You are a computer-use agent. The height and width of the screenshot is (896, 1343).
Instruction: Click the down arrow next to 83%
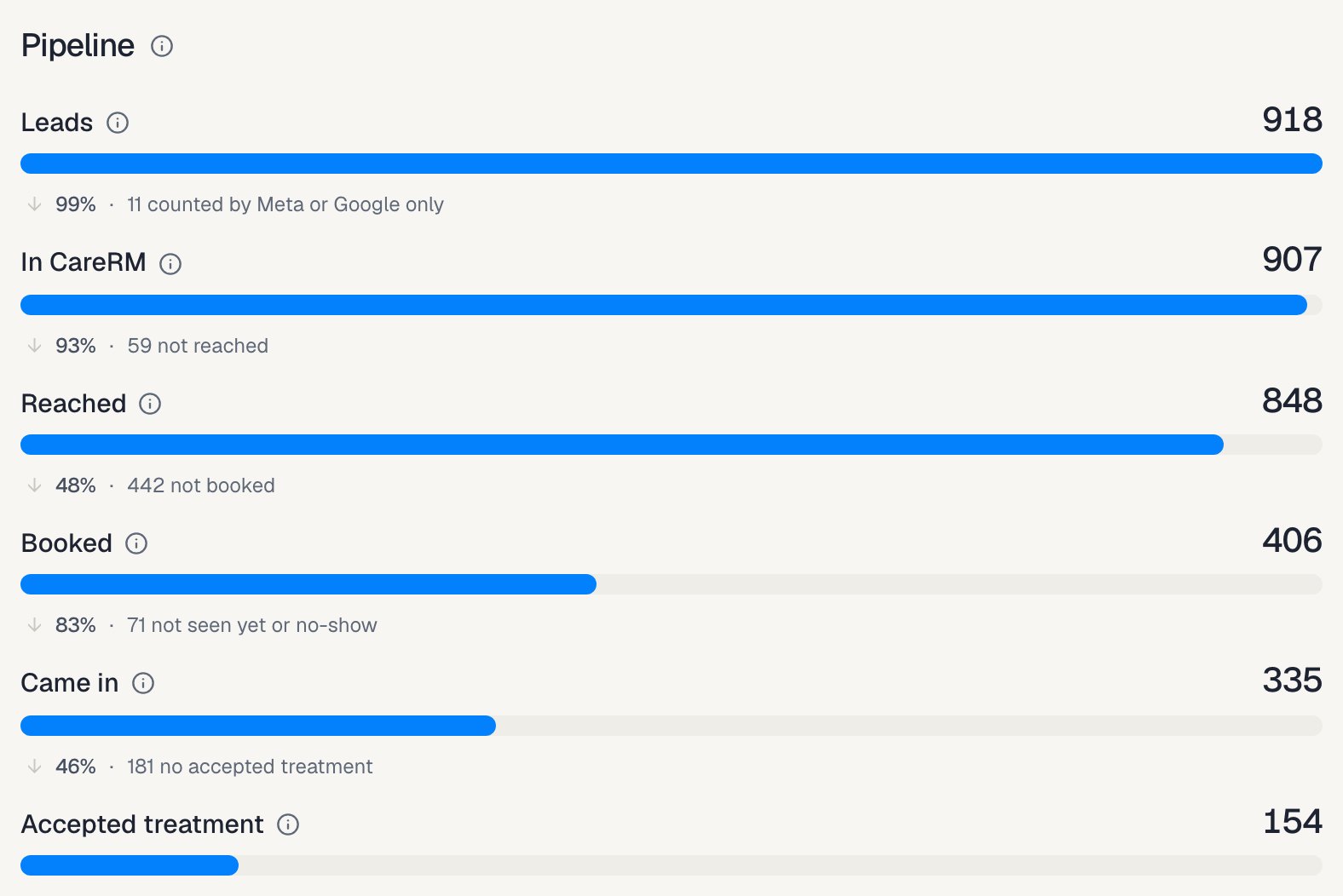click(x=34, y=625)
